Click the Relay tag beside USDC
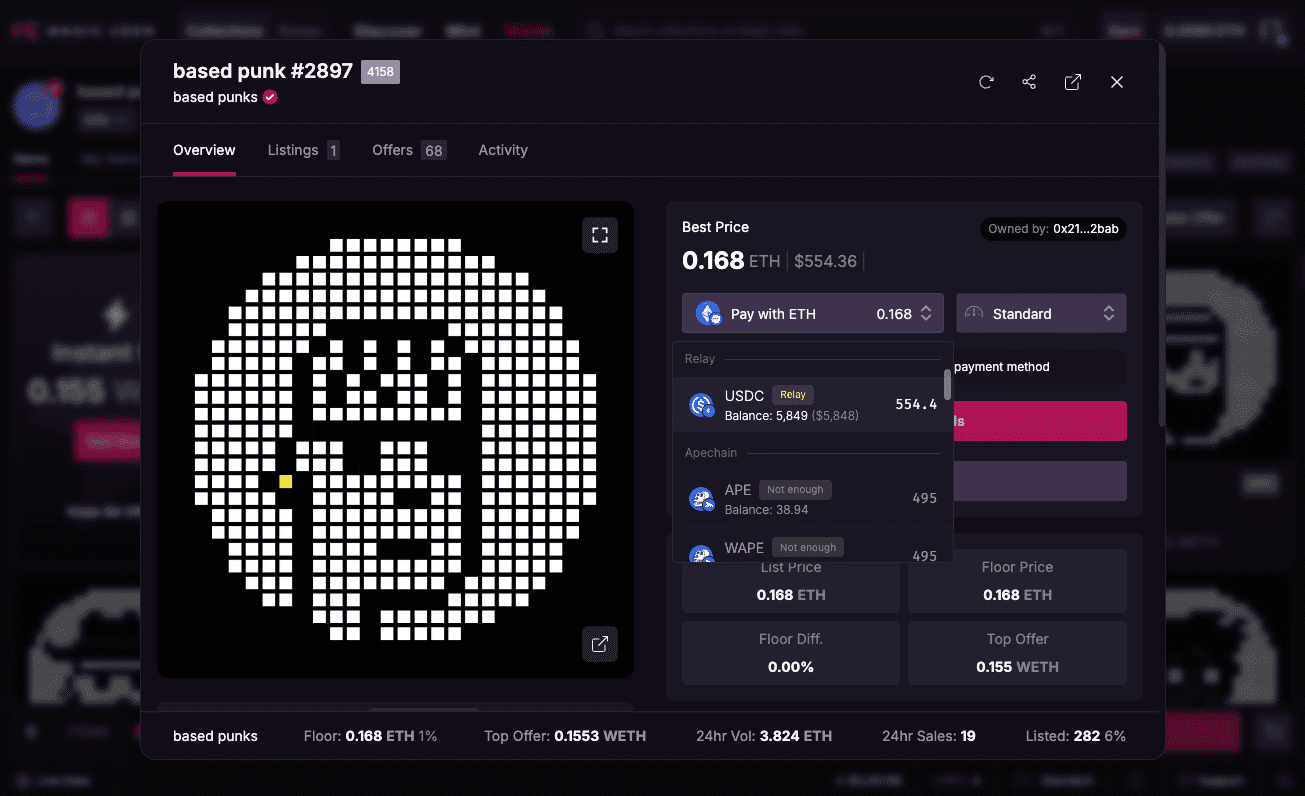This screenshot has width=1305, height=796. (x=793, y=395)
